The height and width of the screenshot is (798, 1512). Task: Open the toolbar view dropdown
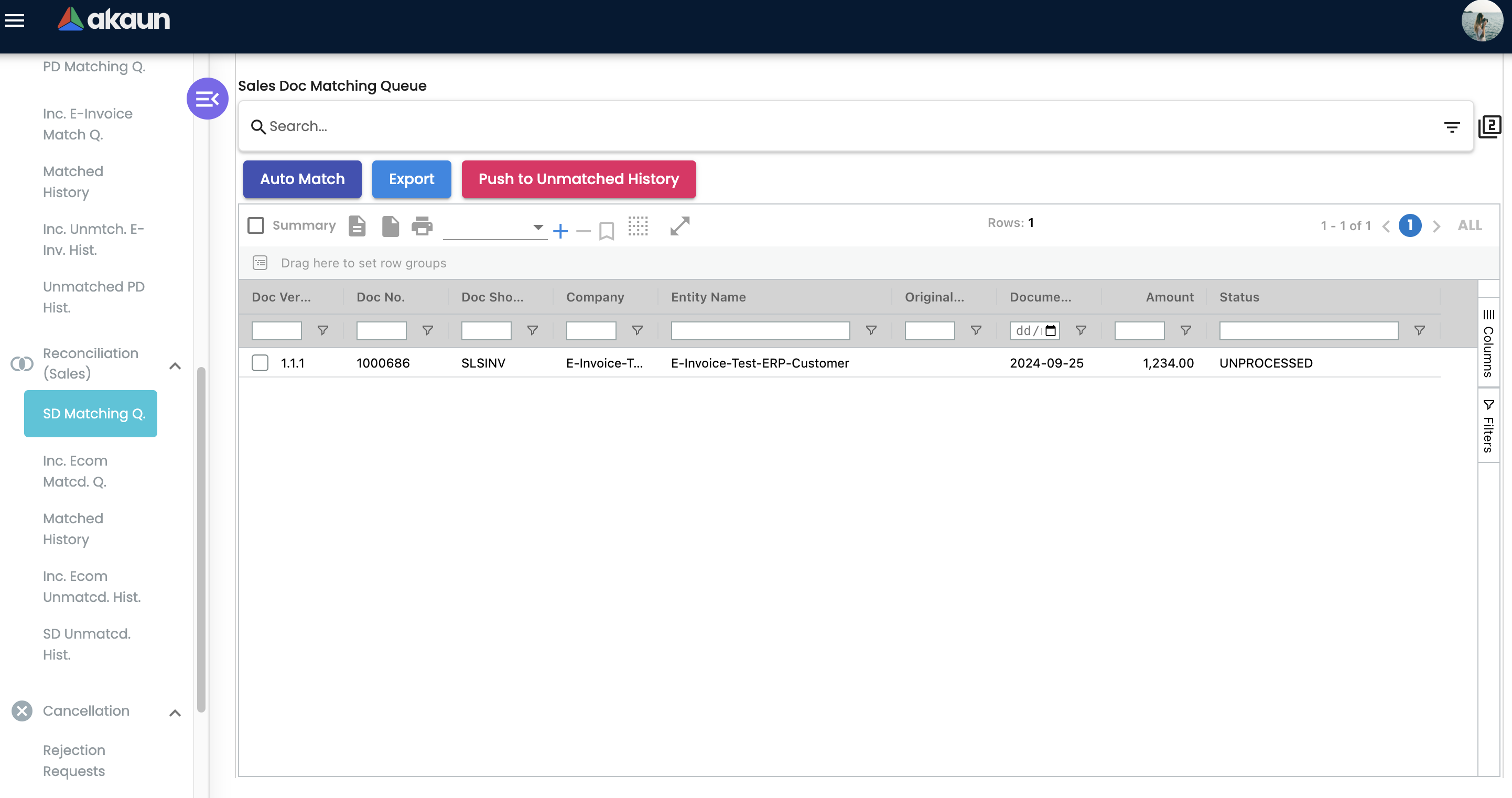pyautogui.click(x=495, y=227)
